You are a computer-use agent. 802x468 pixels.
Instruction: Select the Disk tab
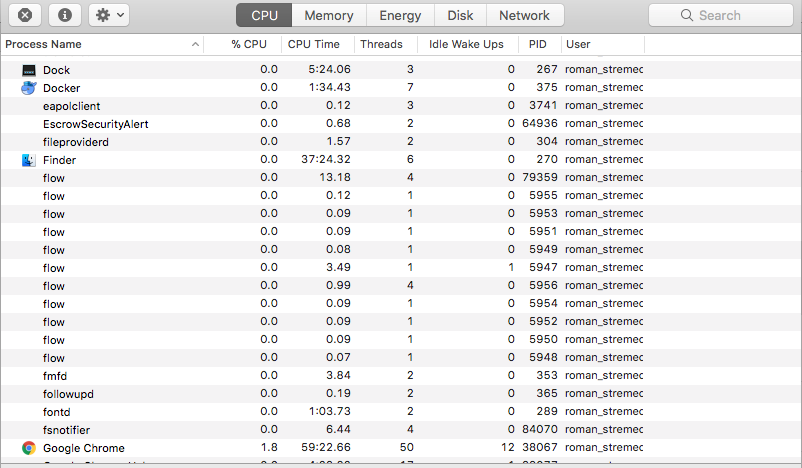[460, 15]
